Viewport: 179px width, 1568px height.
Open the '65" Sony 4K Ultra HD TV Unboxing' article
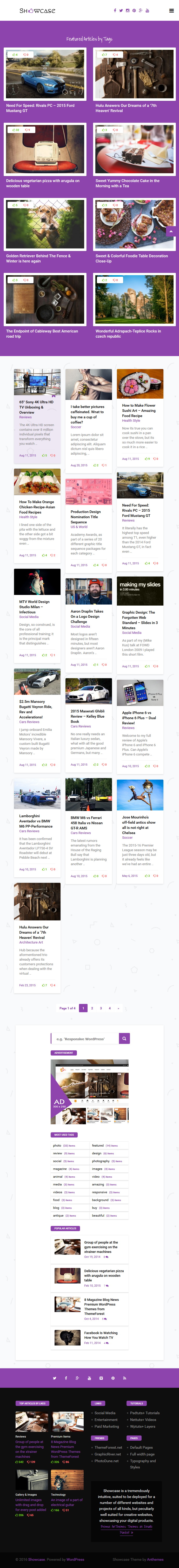(37, 407)
